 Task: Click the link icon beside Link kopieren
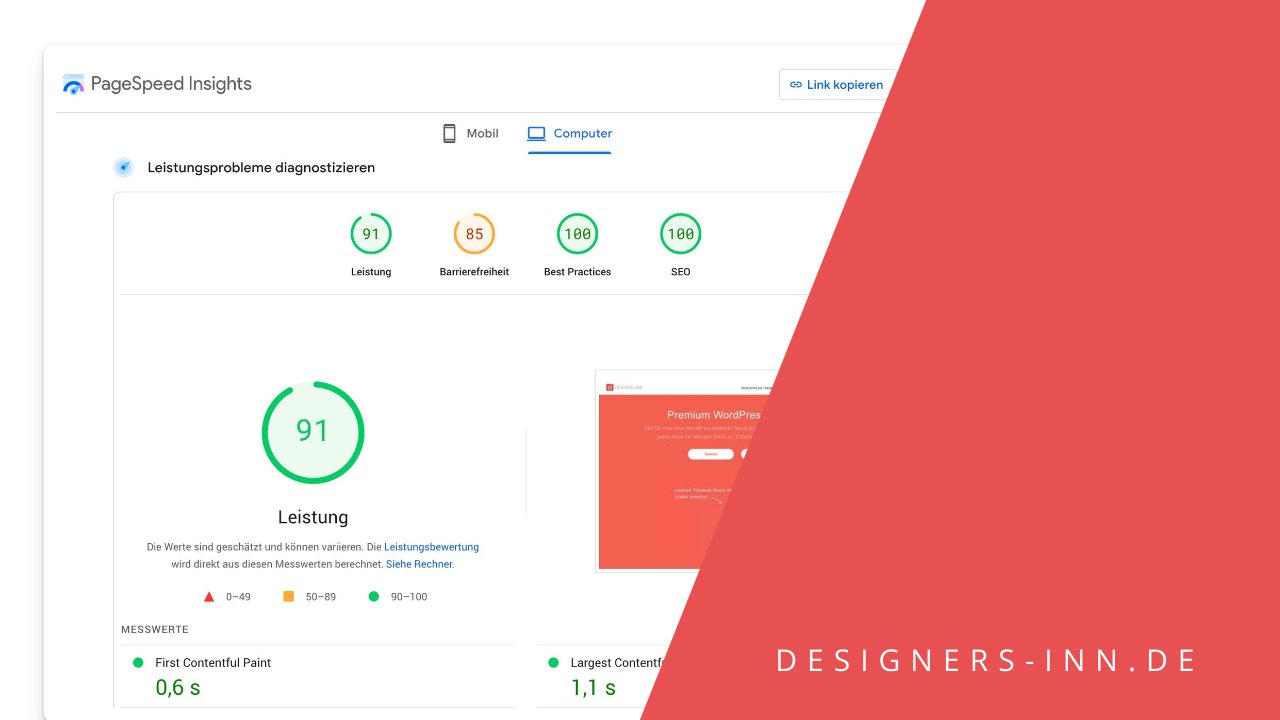(x=795, y=84)
